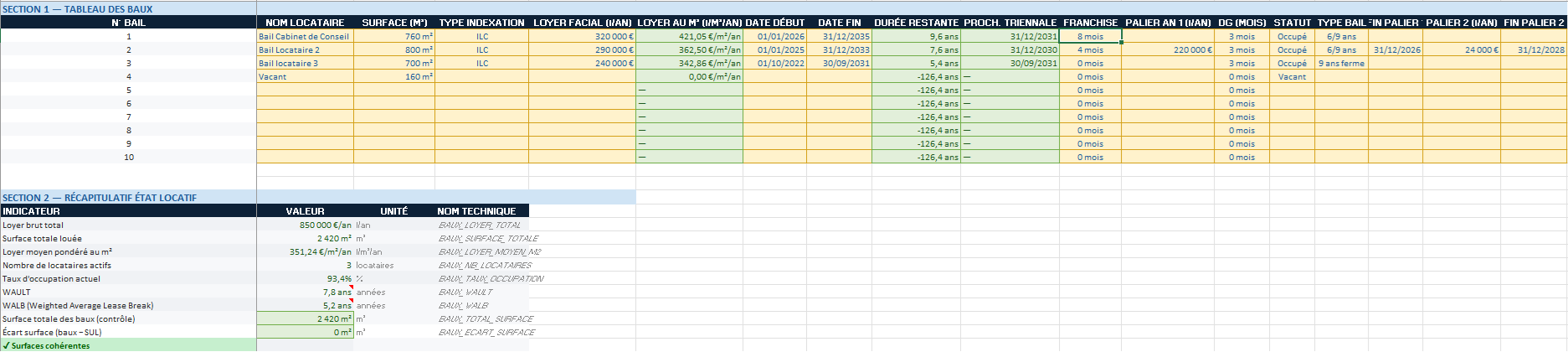Select the BAUX_WAULT technical name cell
Screen dimensions: 1568x352
[x=481, y=292]
